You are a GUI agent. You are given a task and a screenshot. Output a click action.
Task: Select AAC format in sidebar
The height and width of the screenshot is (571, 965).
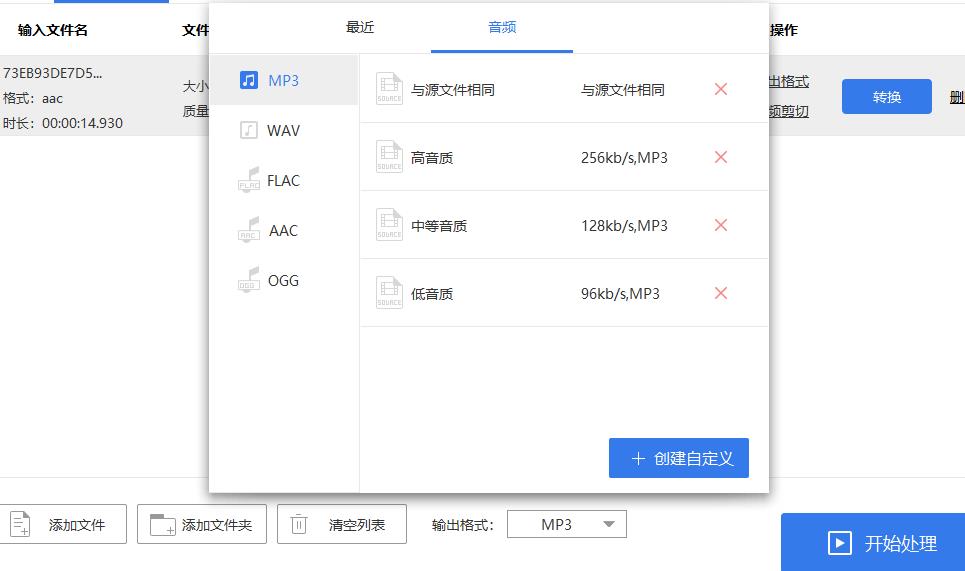point(284,230)
